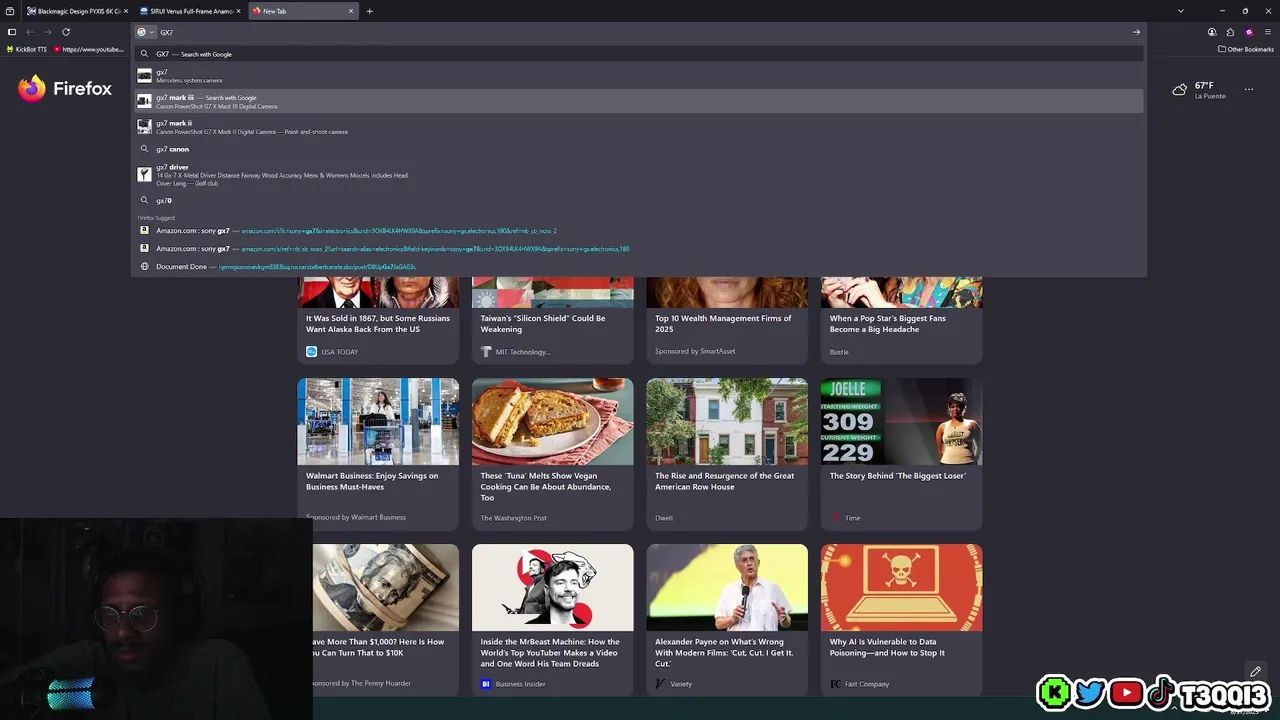Click the Firefox logo on new tab page
This screenshot has height=720, width=1280.
click(65, 89)
